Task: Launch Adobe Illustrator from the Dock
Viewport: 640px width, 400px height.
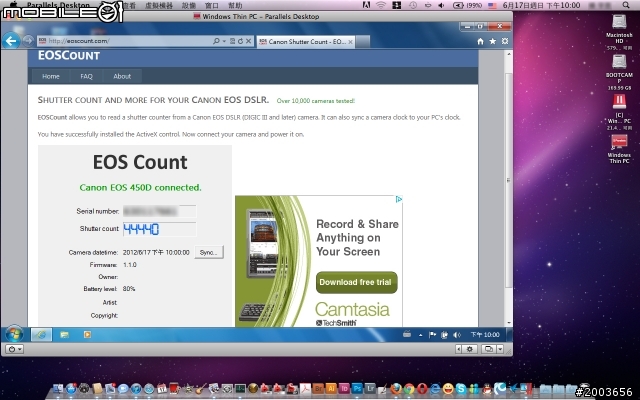Action: (331, 389)
